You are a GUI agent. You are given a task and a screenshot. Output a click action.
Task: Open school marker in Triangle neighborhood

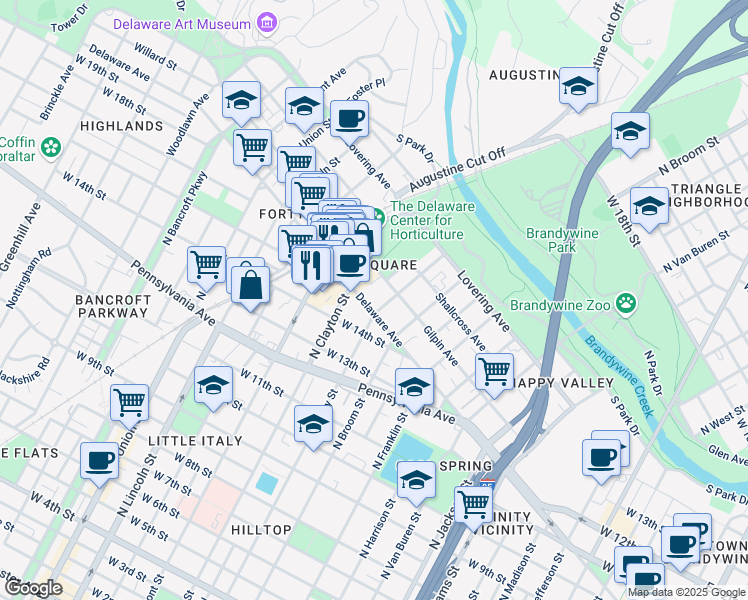click(x=649, y=207)
